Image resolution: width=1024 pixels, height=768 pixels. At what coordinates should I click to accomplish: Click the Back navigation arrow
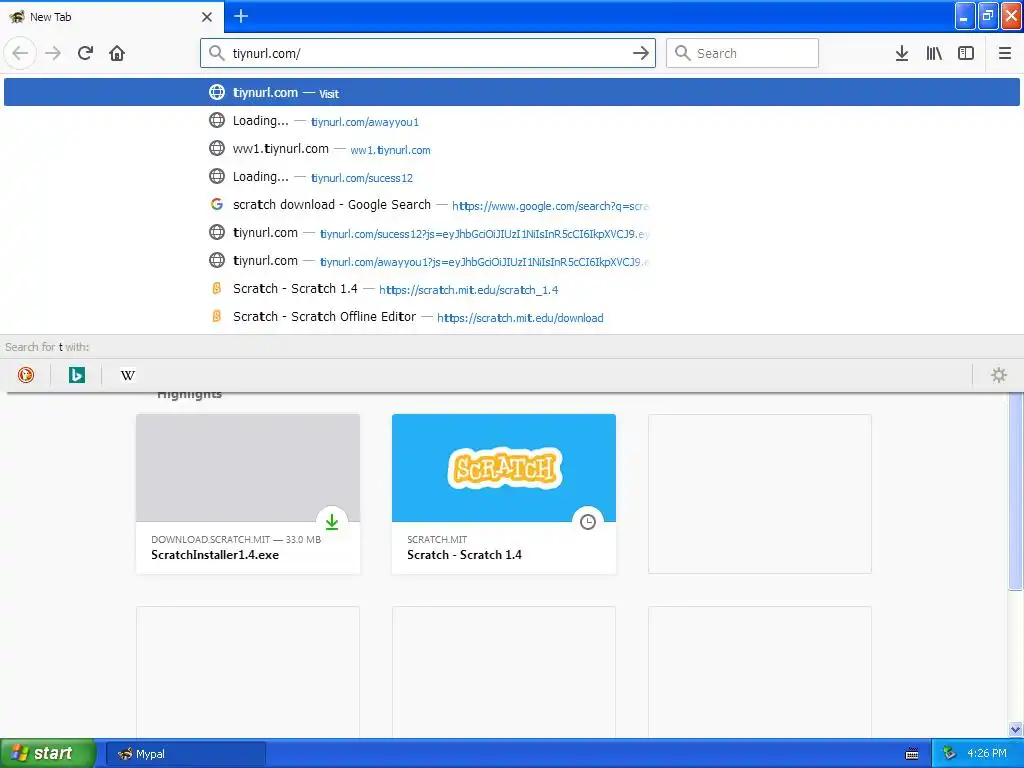pyautogui.click(x=20, y=53)
